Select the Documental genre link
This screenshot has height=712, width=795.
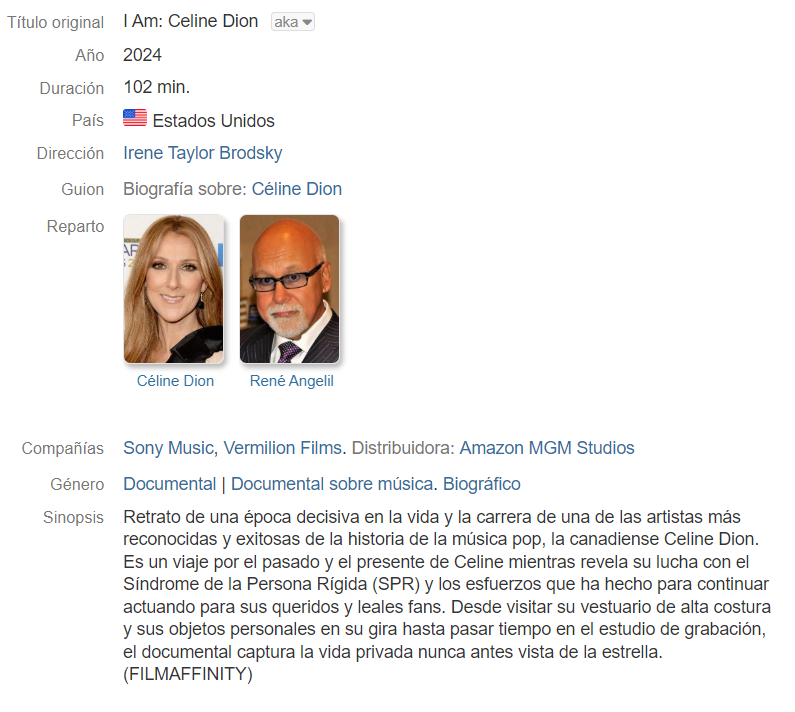(x=169, y=484)
